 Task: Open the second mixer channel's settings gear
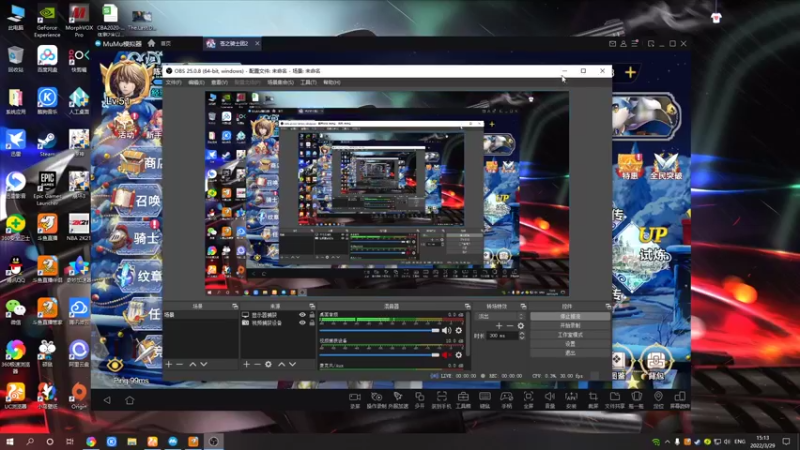pyautogui.click(x=459, y=355)
